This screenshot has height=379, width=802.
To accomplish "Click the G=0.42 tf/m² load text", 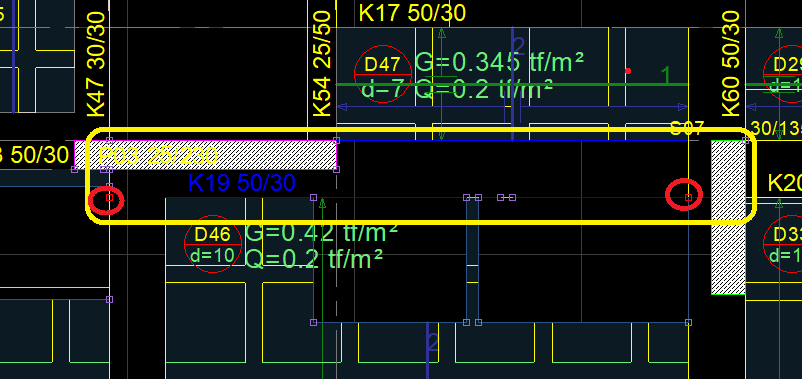I will (322, 233).
